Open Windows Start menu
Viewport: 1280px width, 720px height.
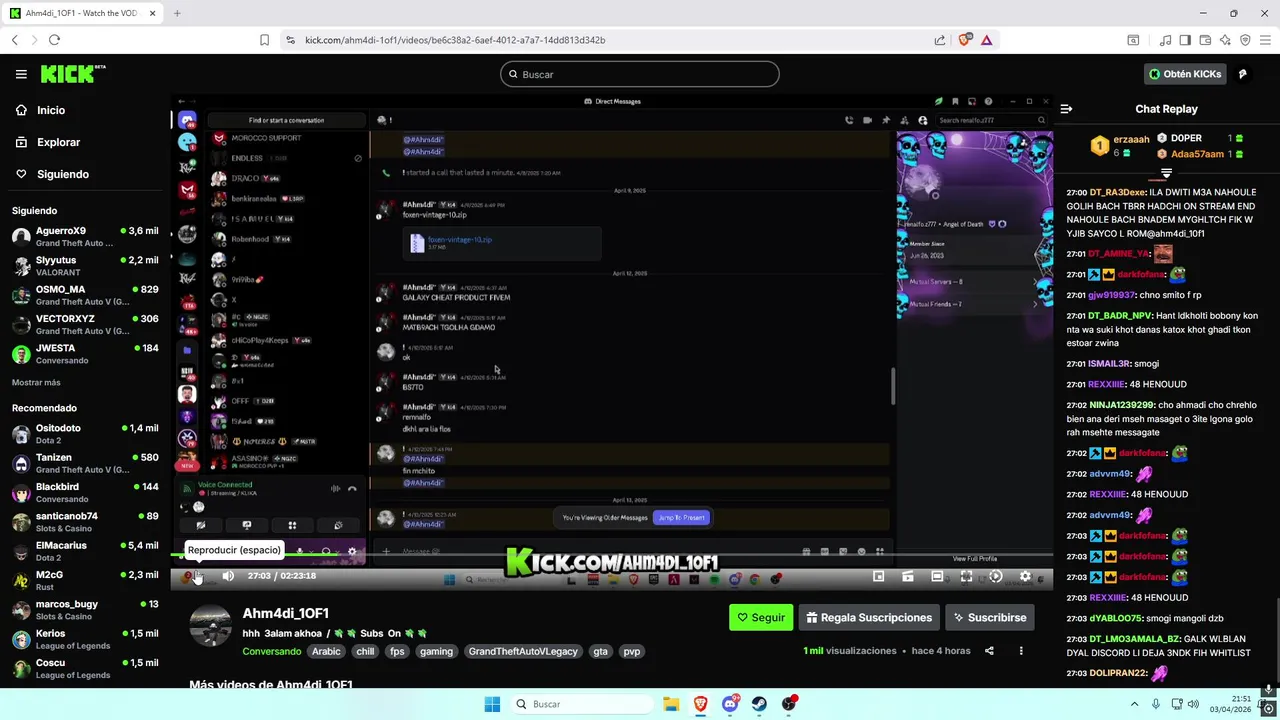pyautogui.click(x=492, y=704)
